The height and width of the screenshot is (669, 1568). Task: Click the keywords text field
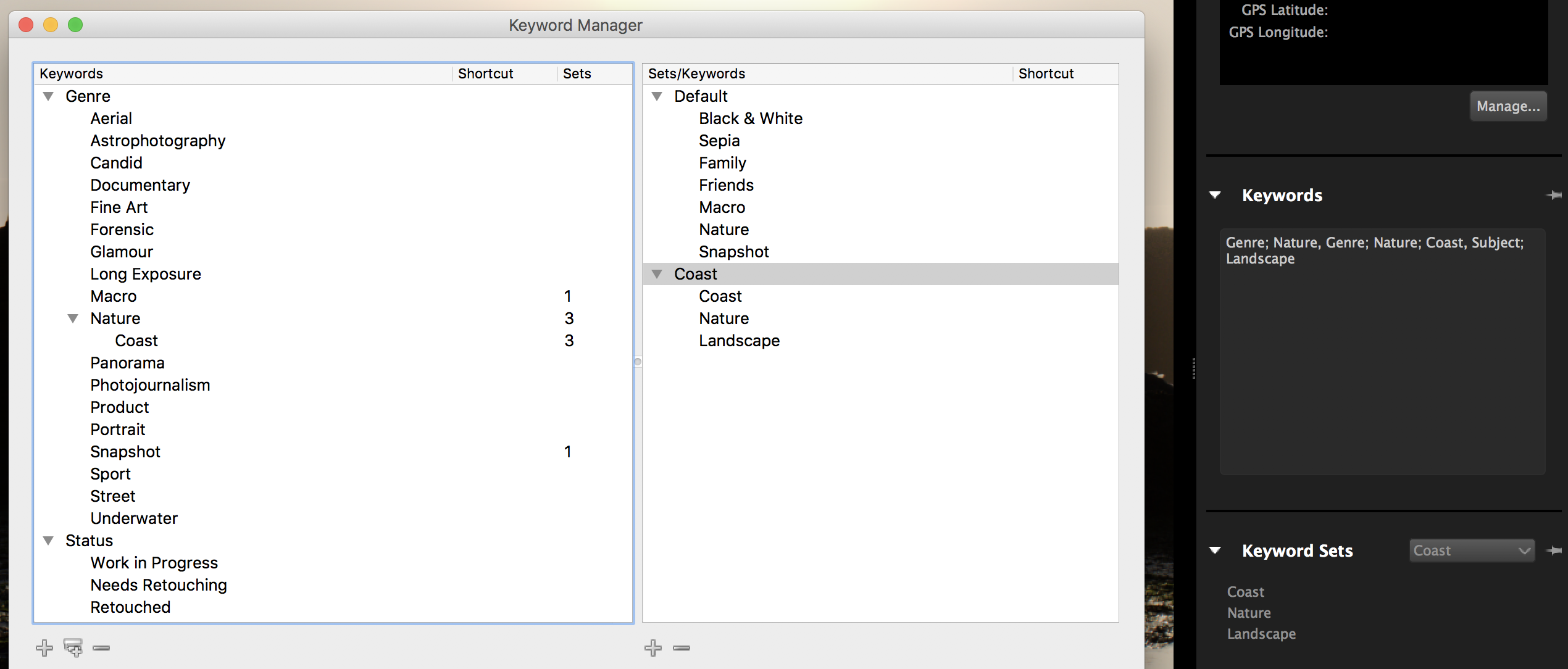pyautogui.click(x=1382, y=352)
